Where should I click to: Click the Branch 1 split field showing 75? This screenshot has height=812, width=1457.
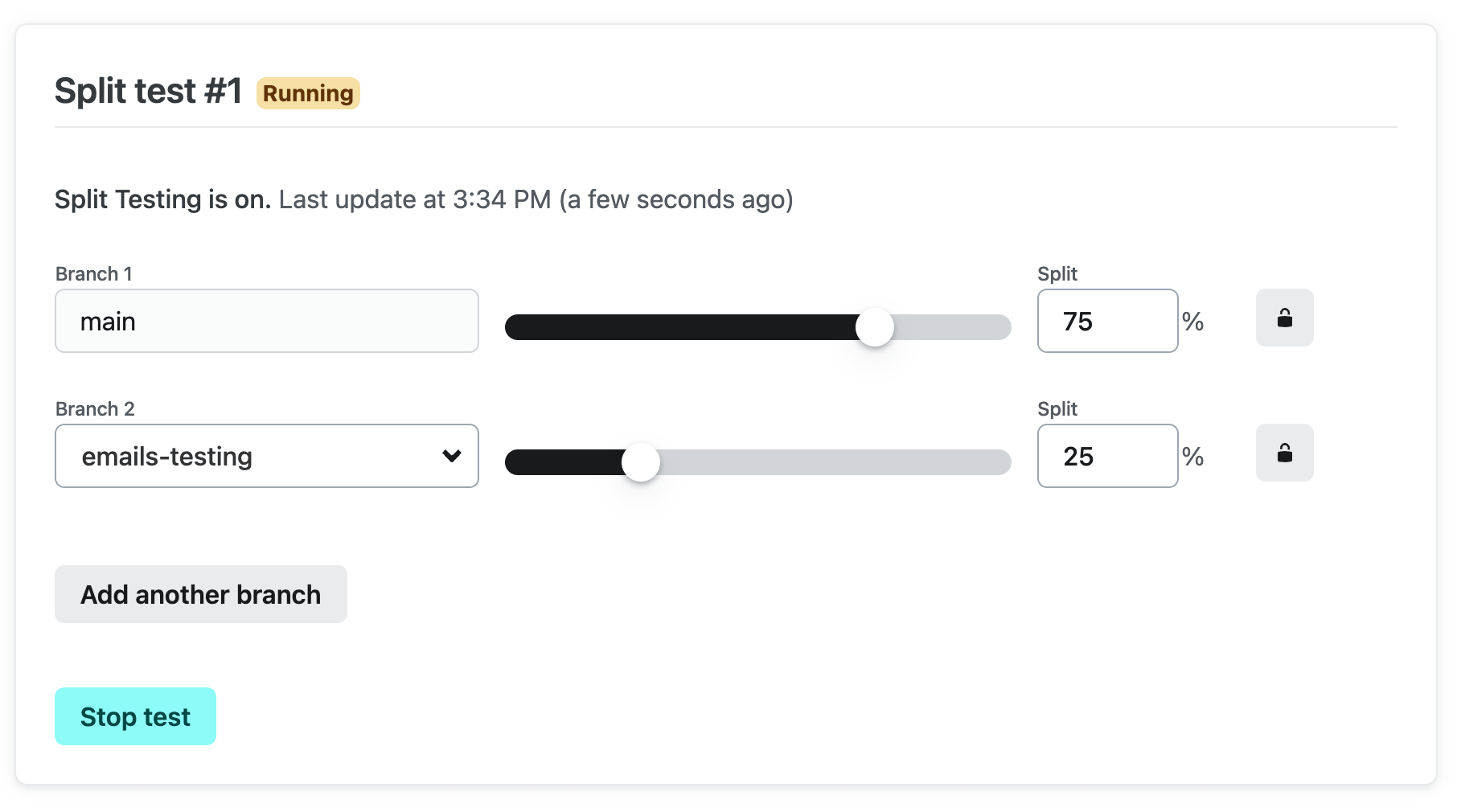(x=1107, y=321)
